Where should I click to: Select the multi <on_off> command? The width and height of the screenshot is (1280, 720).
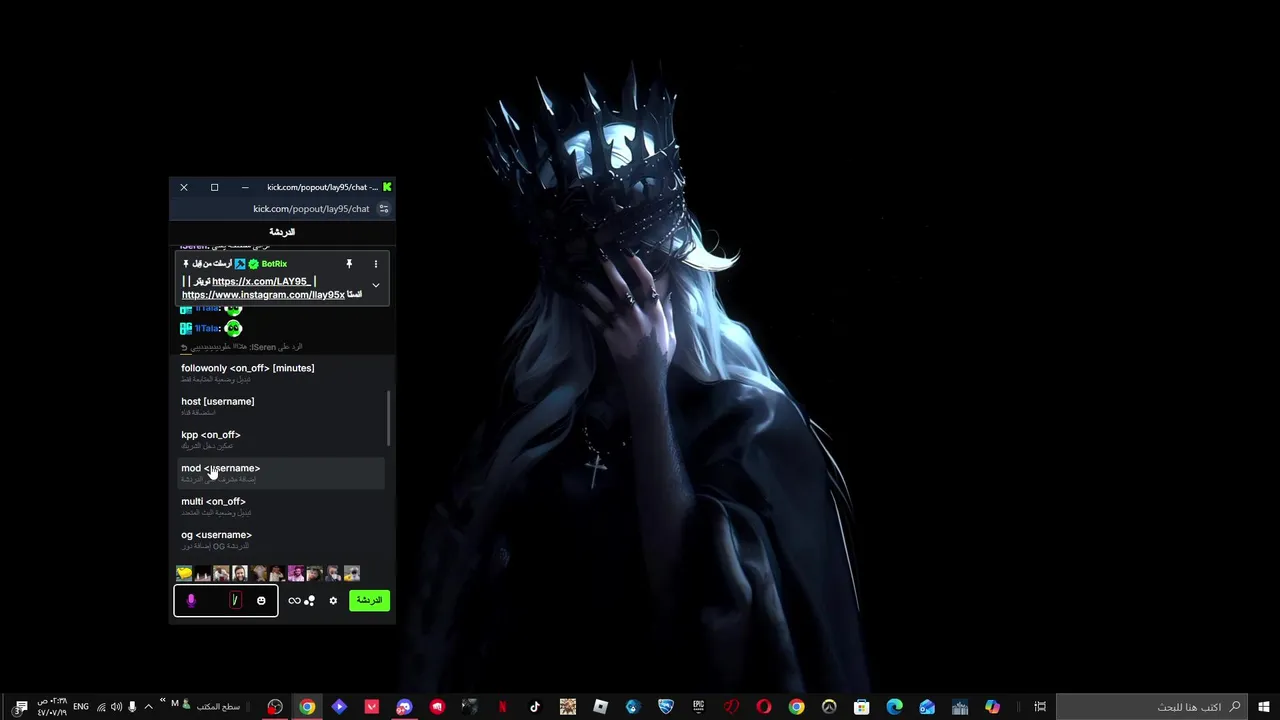click(x=280, y=507)
